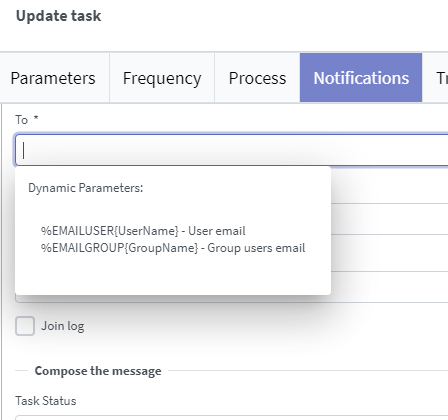The image size is (448, 420).
Task: Click the Dynamic Parameters heading
Action: tap(86, 188)
